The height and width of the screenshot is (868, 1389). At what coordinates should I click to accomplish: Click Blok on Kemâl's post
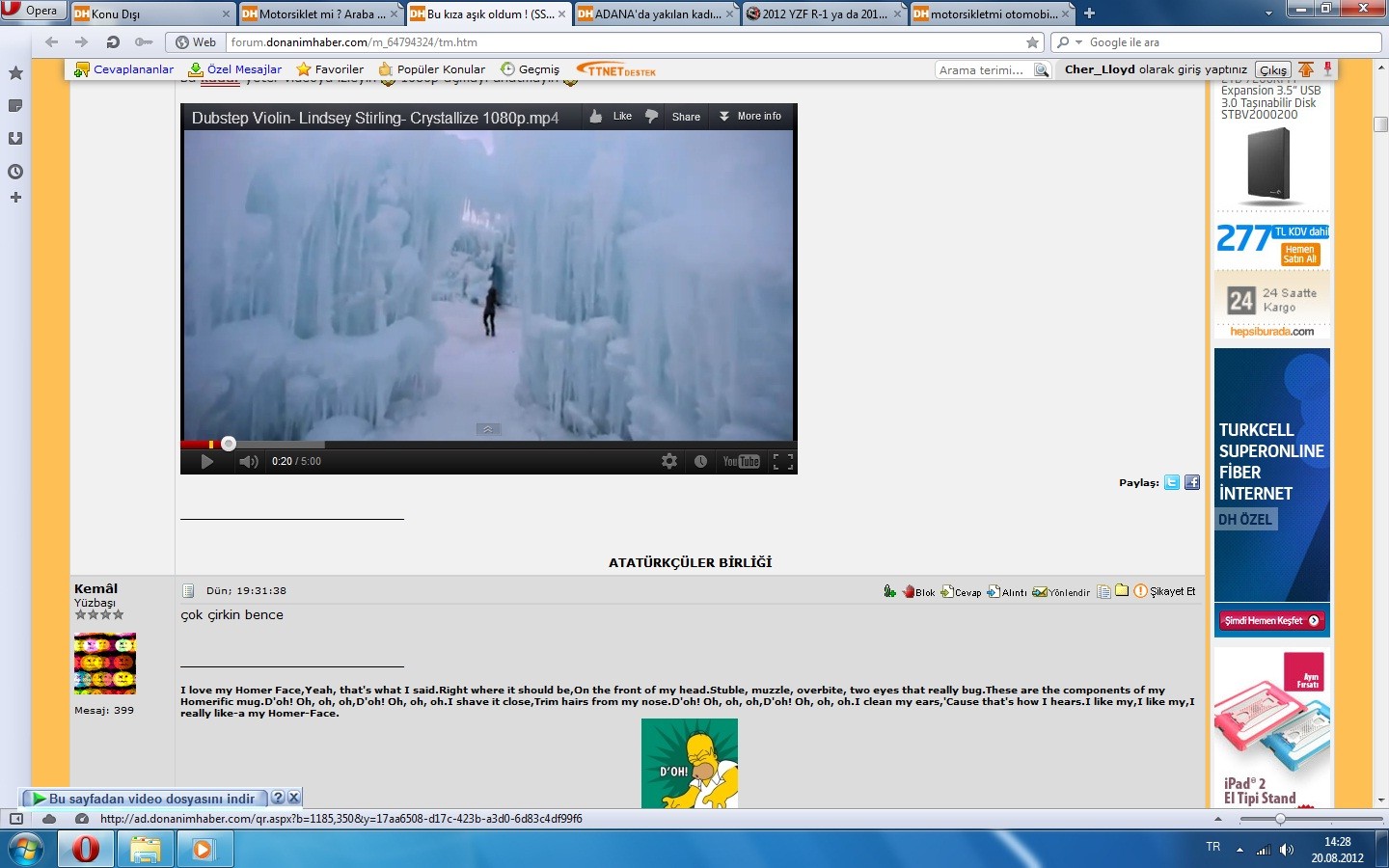click(x=918, y=591)
